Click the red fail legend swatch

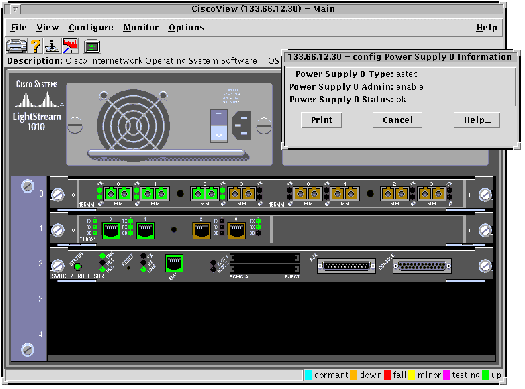[x=387, y=375]
